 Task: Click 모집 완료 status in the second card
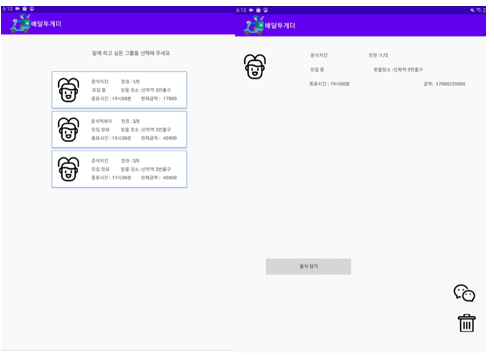coord(100,130)
